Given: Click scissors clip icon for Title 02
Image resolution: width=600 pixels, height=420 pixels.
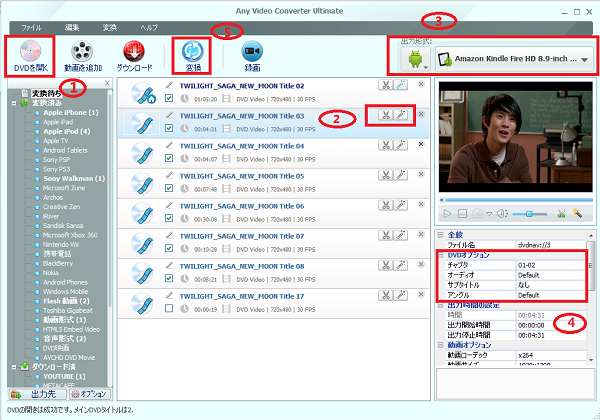Looking at the screenshot, I should (x=386, y=85).
